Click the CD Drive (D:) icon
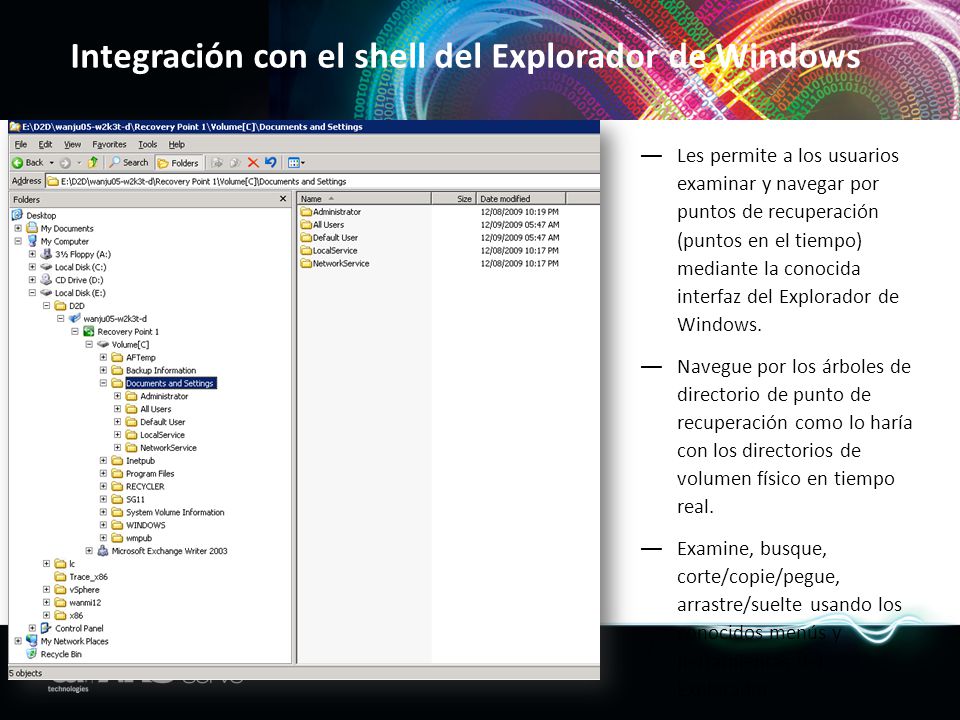Viewport: 960px width, 720px height. [46, 280]
